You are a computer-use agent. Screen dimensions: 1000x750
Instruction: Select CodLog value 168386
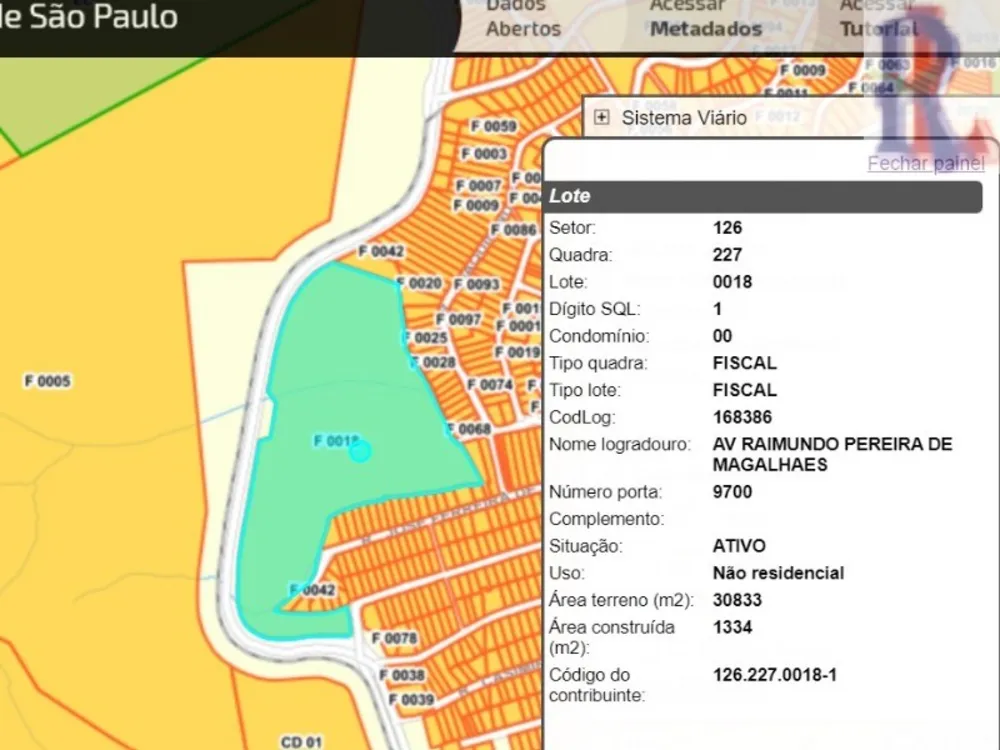point(742,417)
